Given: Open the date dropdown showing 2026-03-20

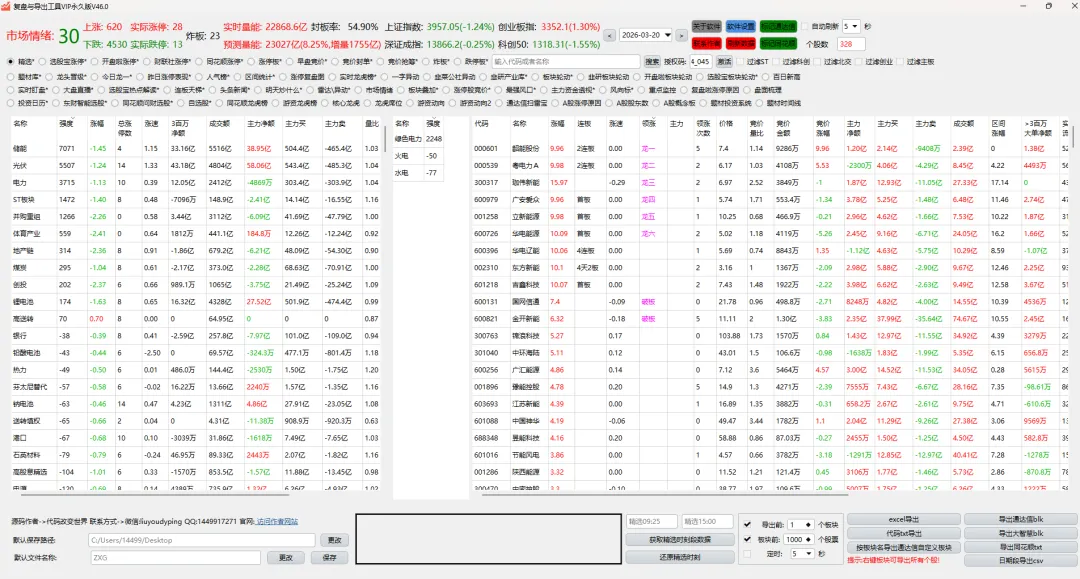Looking at the screenshot, I should [667, 35].
